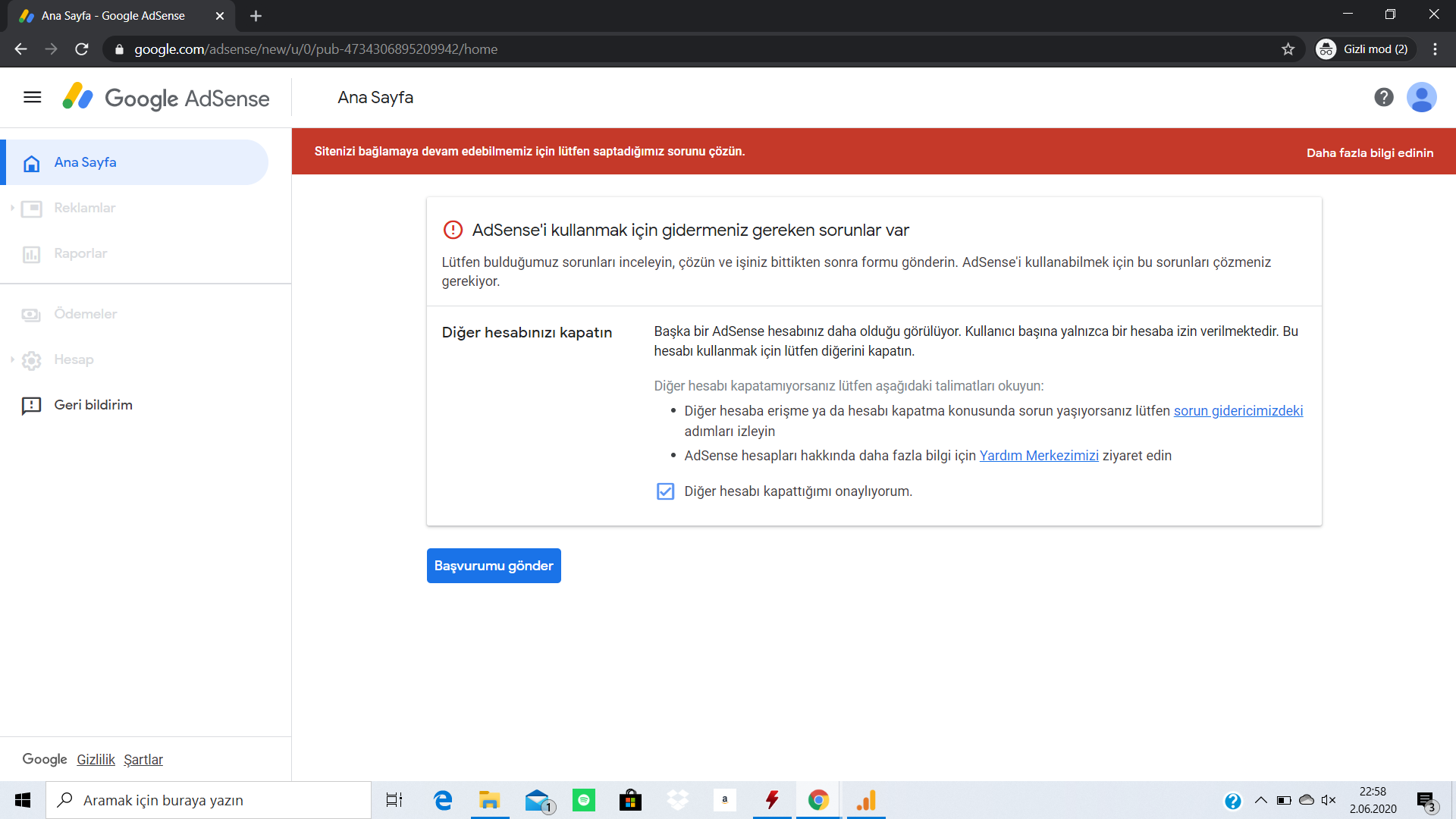
Task: Click the Google AdSense logo
Action: tap(165, 97)
